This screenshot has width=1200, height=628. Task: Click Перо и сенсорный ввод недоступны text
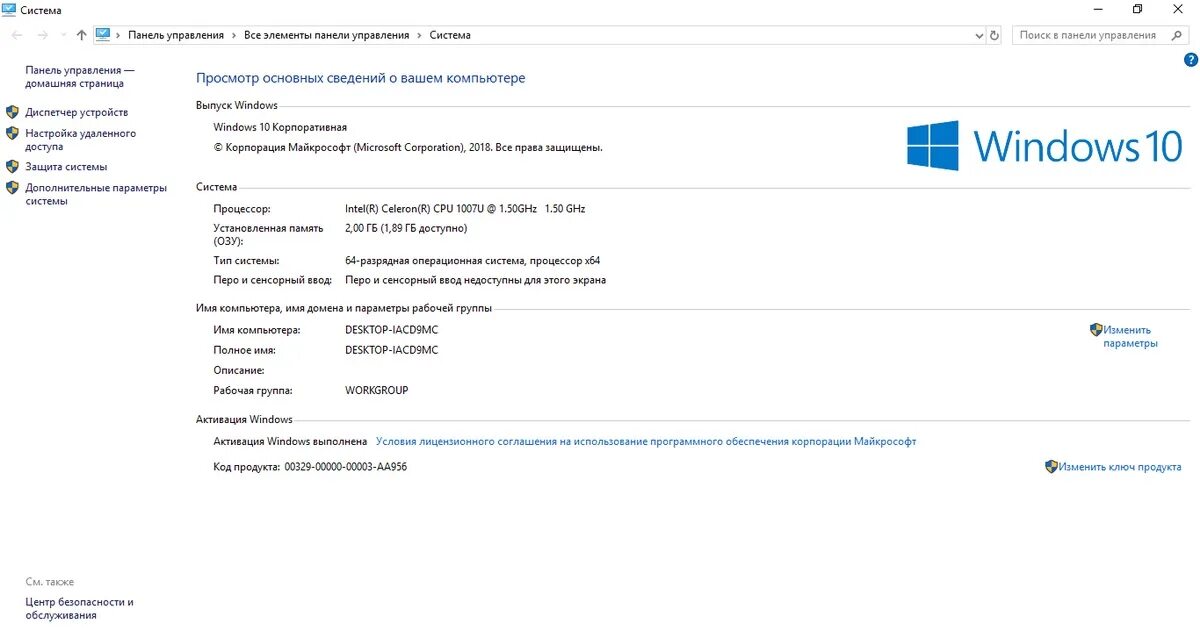point(475,280)
